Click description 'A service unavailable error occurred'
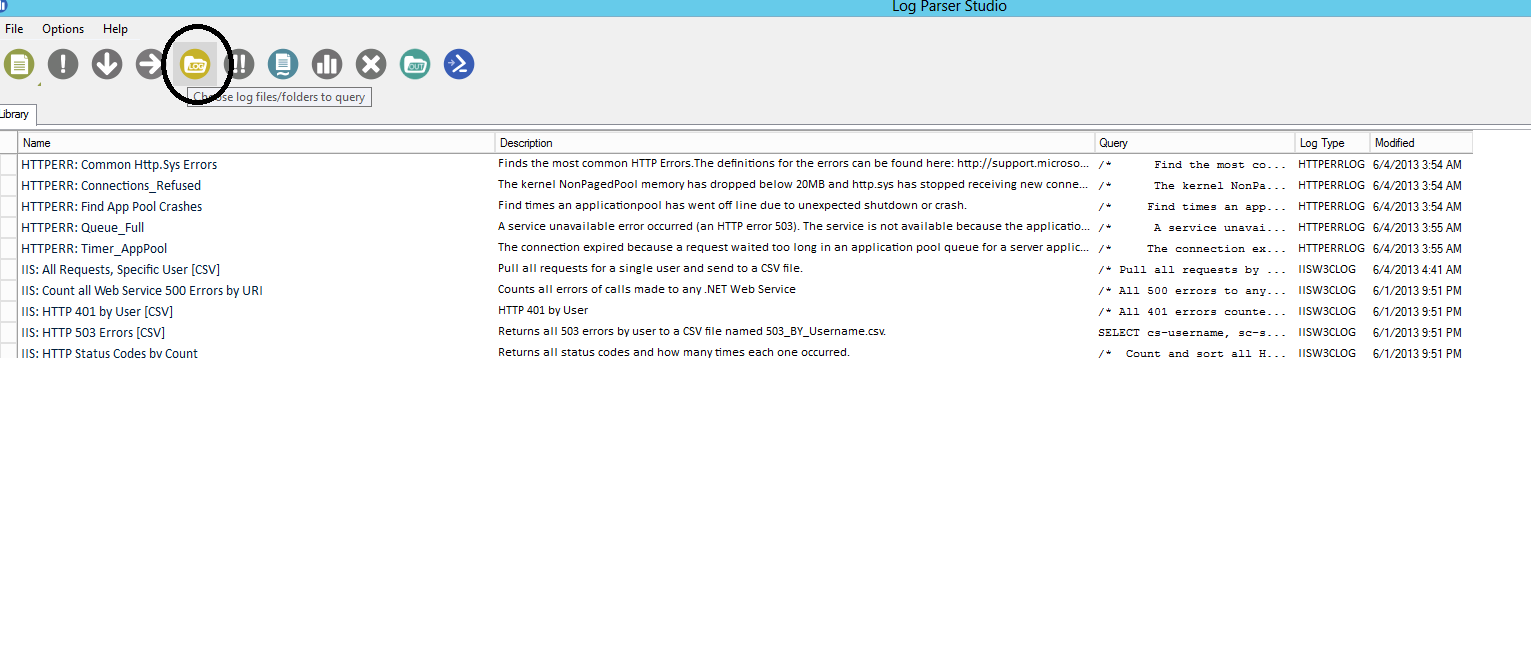The image size is (1531, 648). click(794, 226)
